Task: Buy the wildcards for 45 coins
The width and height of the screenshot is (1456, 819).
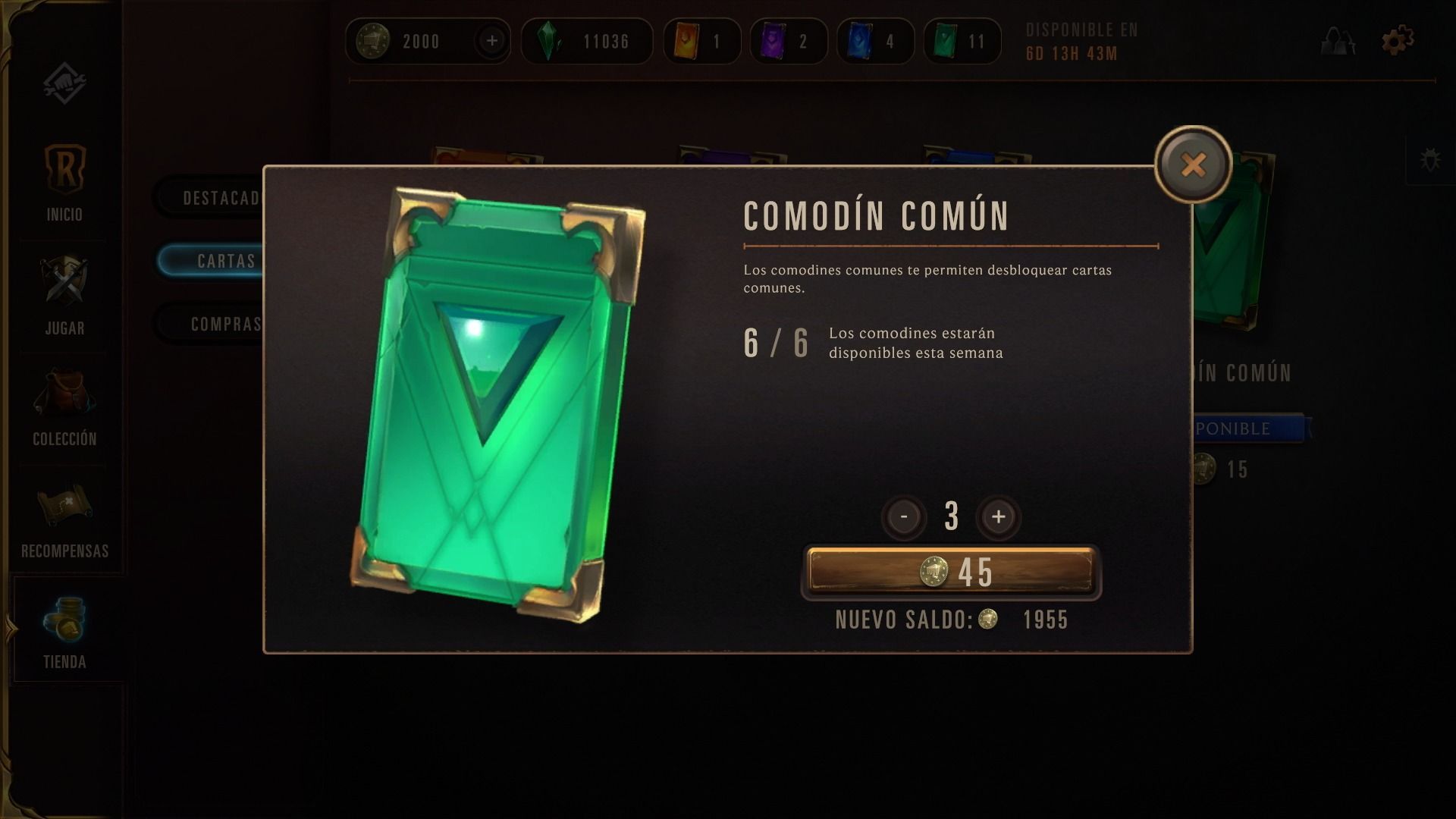Action: (951, 572)
